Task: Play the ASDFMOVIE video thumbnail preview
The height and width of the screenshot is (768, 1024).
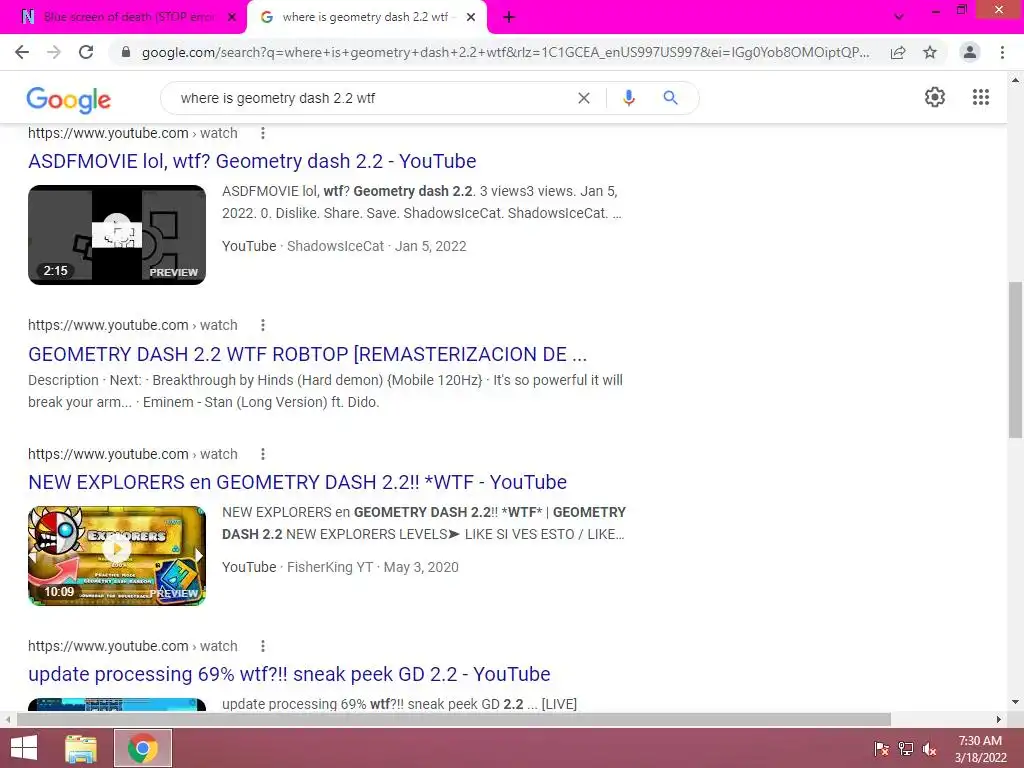Action: coord(117,235)
